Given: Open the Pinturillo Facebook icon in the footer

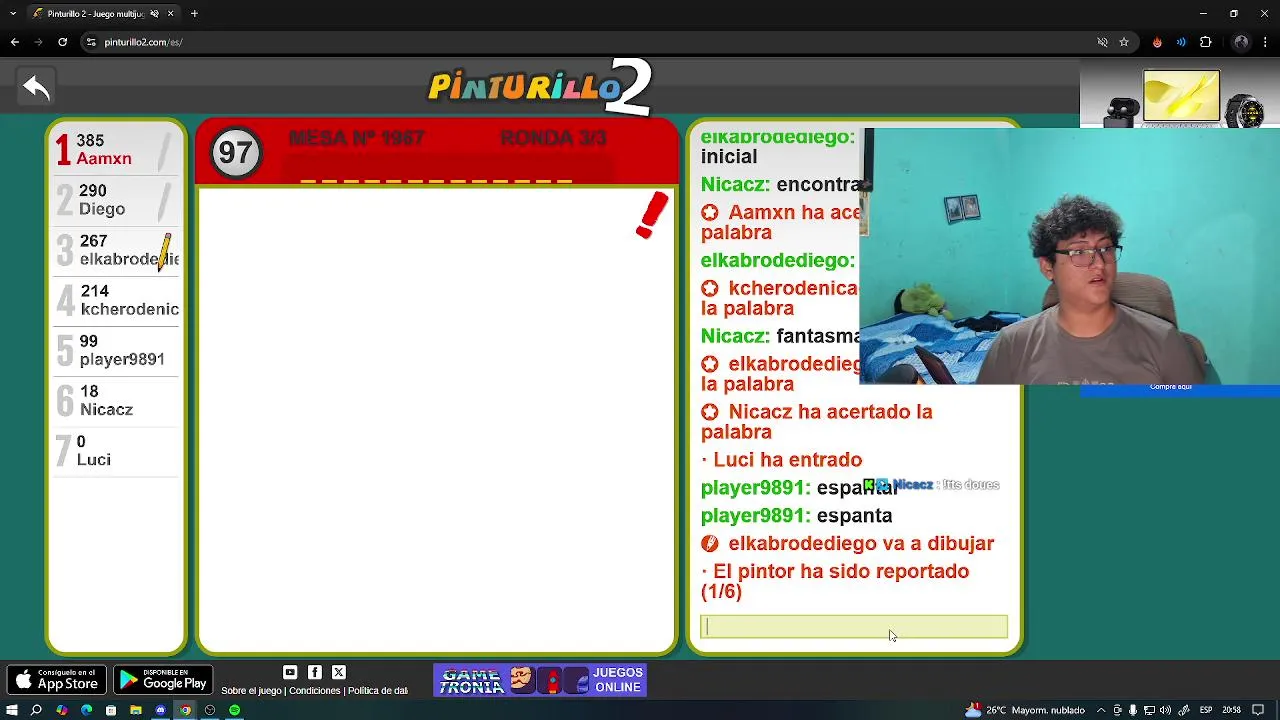Looking at the screenshot, I should pos(315,673).
